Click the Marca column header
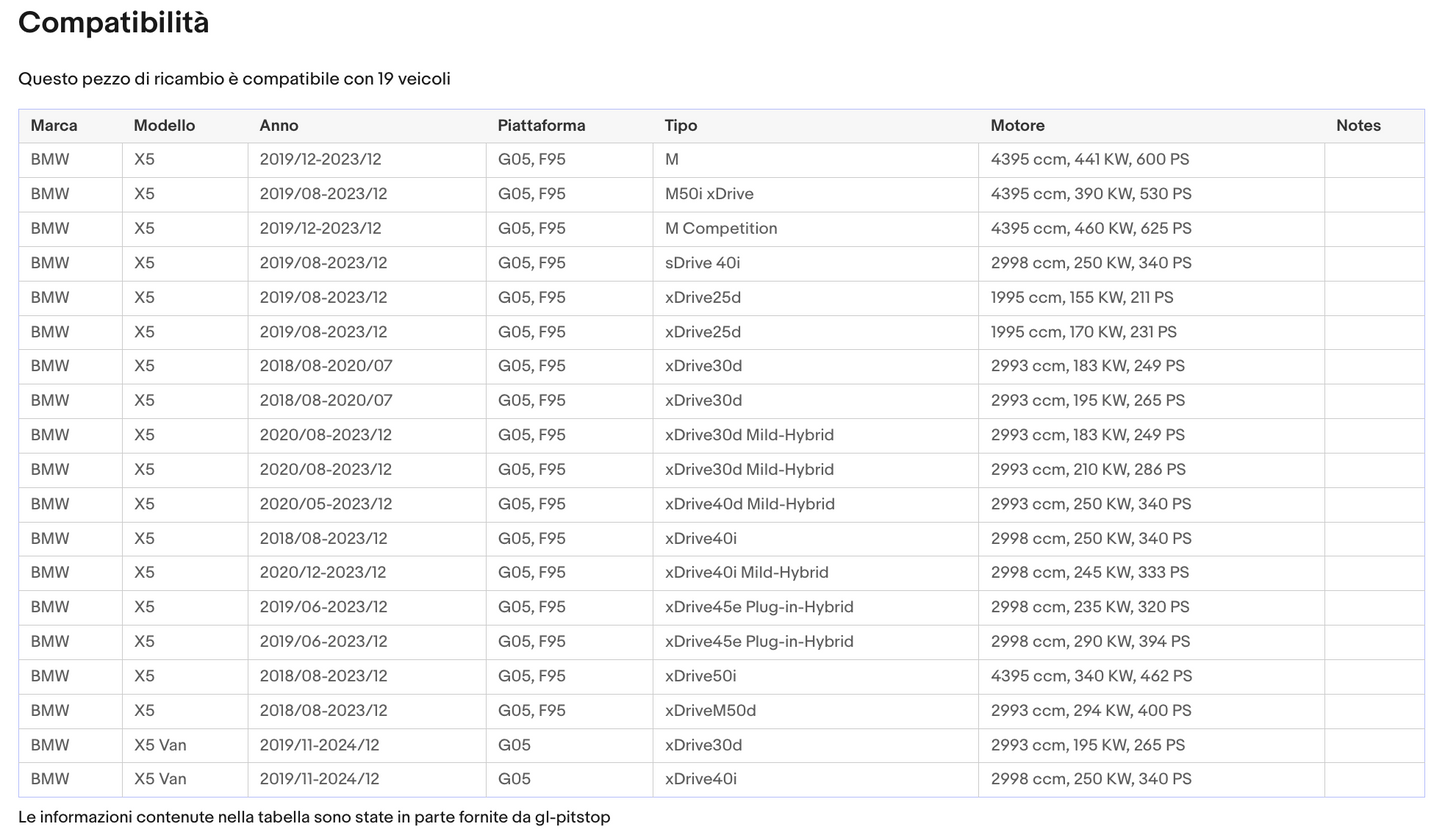Image resolution: width=1445 pixels, height=835 pixels. [54, 126]
